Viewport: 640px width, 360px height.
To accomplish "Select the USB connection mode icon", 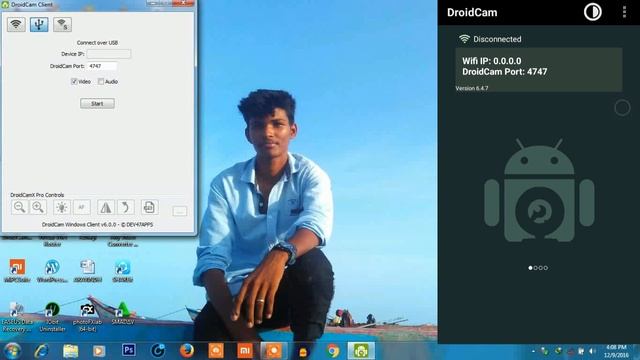I will [x=39, y=24].
